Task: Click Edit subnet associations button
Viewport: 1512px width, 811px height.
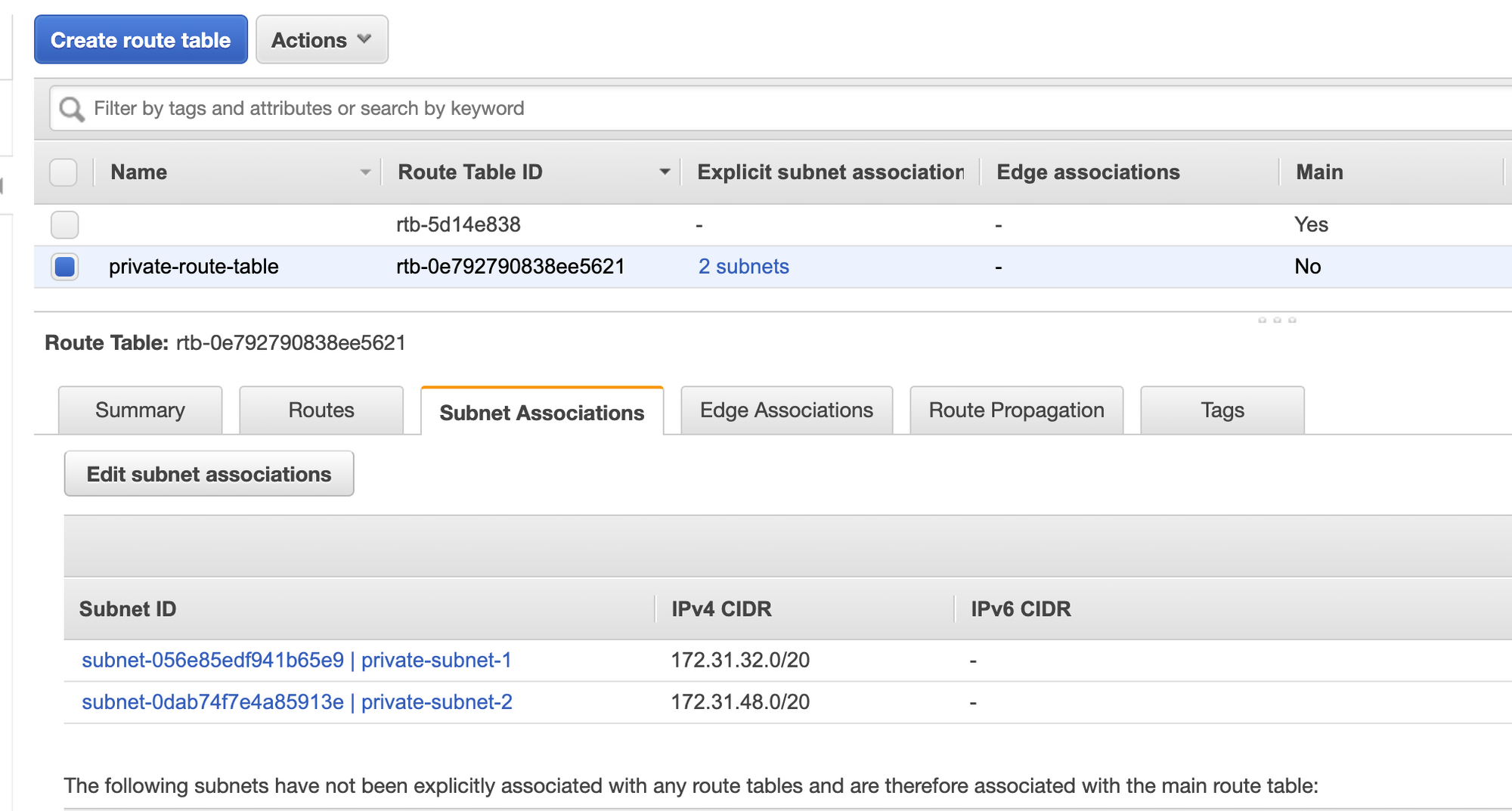Action: [209, 474]
